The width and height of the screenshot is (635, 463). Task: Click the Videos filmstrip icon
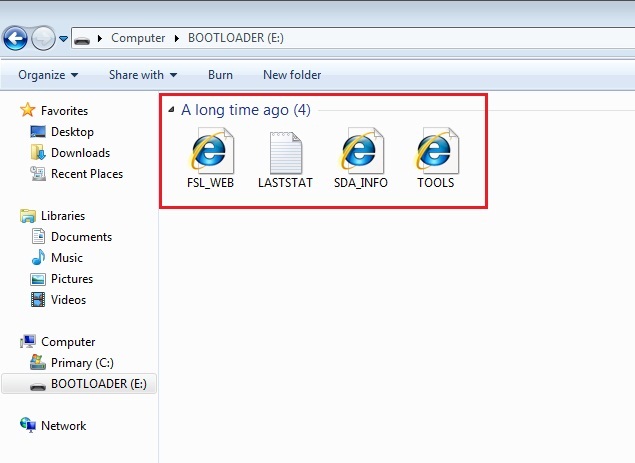[x=38, y=300]
